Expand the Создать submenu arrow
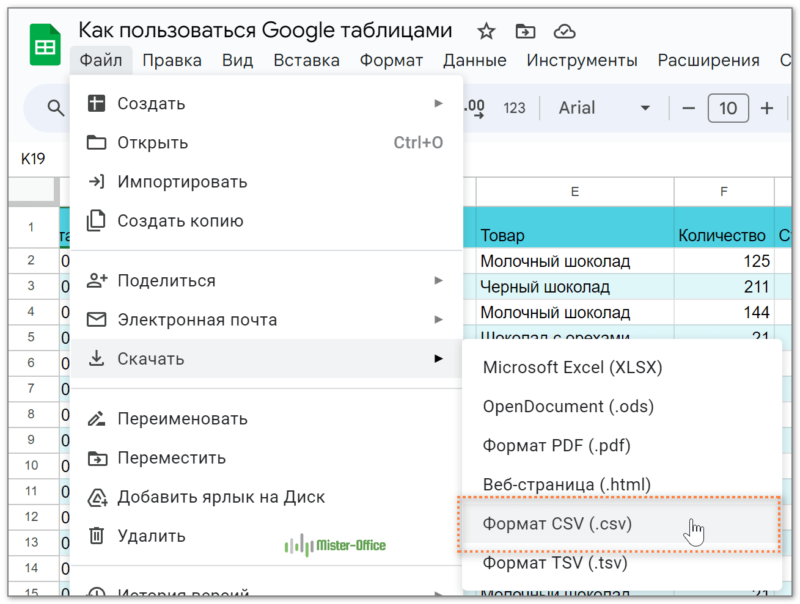Viewport: 800px width, 604px height. coord(438,103)
